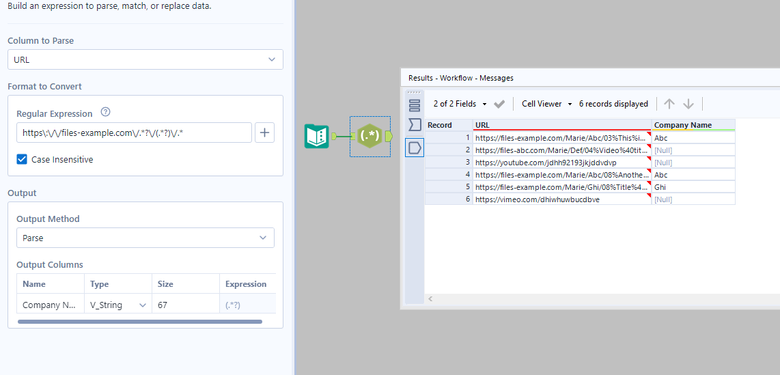780x375 pixels.
Task: Select the results output anchor icon
Action: 414,147
